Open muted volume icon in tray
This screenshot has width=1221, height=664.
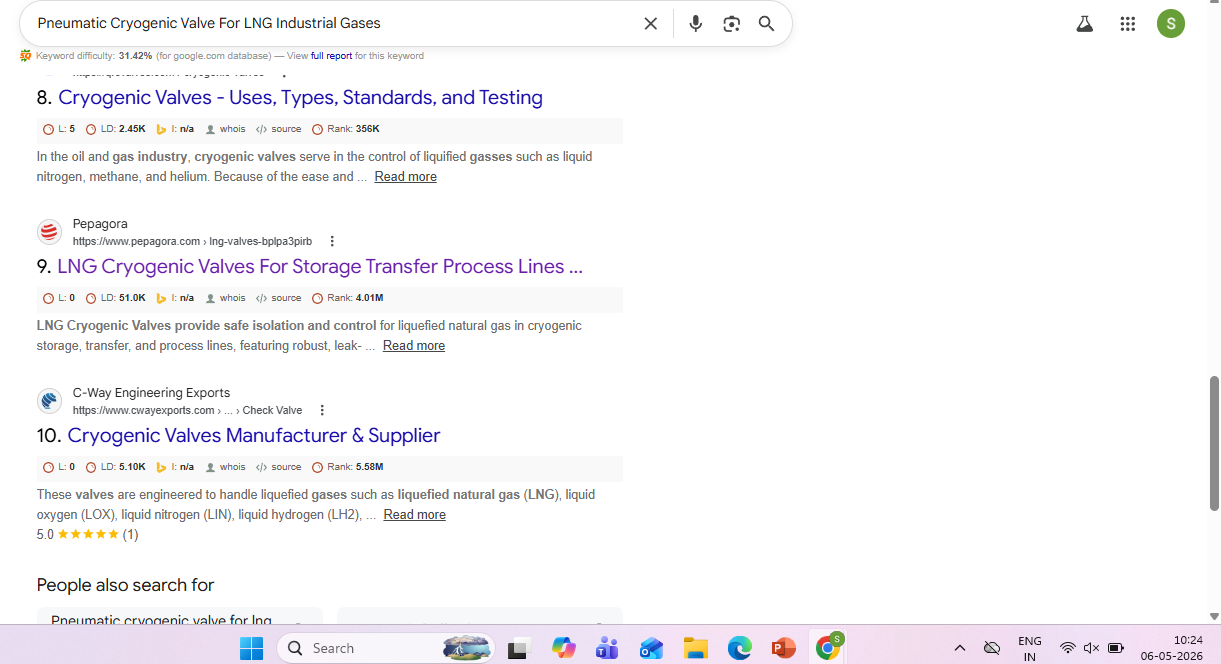click(x=1091, y=648)
